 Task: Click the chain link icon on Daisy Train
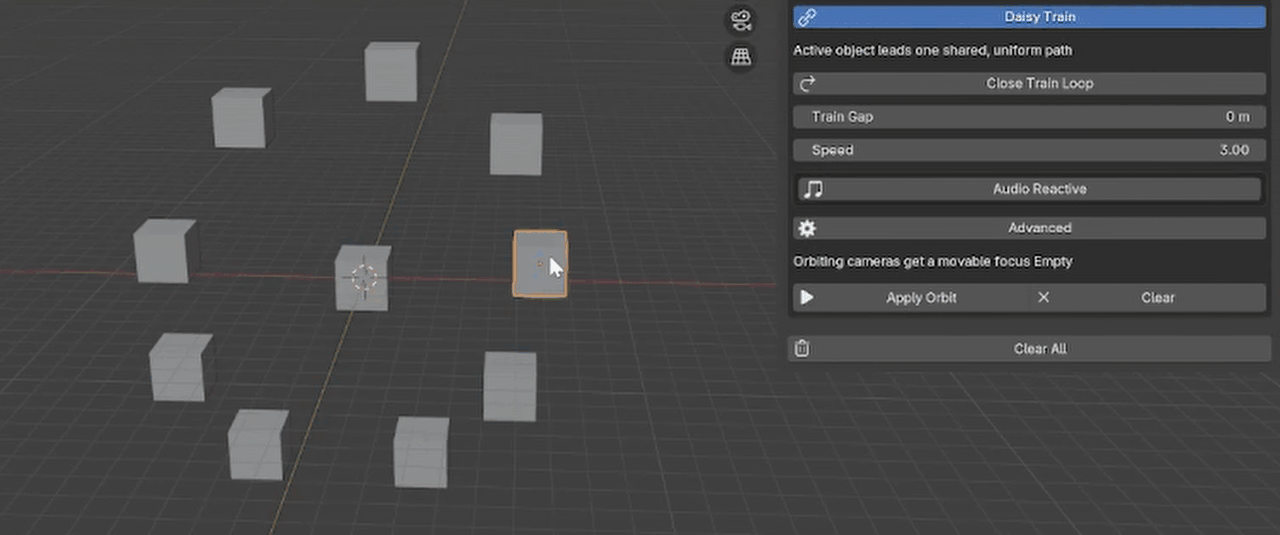tap(807, 17)
